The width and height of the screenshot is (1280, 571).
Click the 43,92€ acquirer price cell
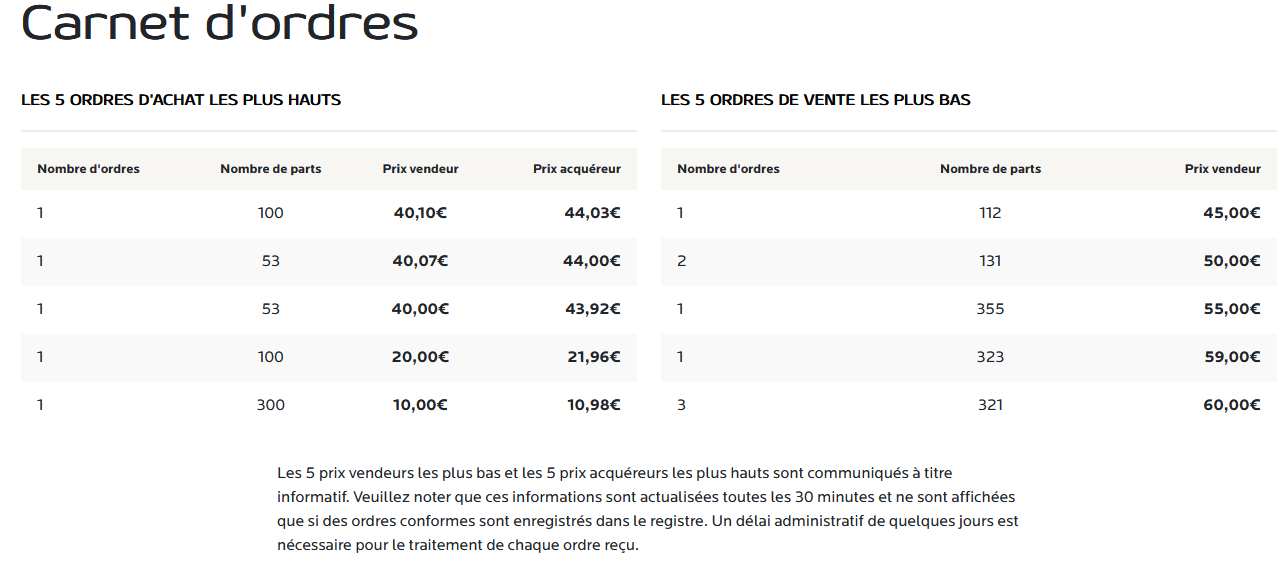(x=593, y=309)
